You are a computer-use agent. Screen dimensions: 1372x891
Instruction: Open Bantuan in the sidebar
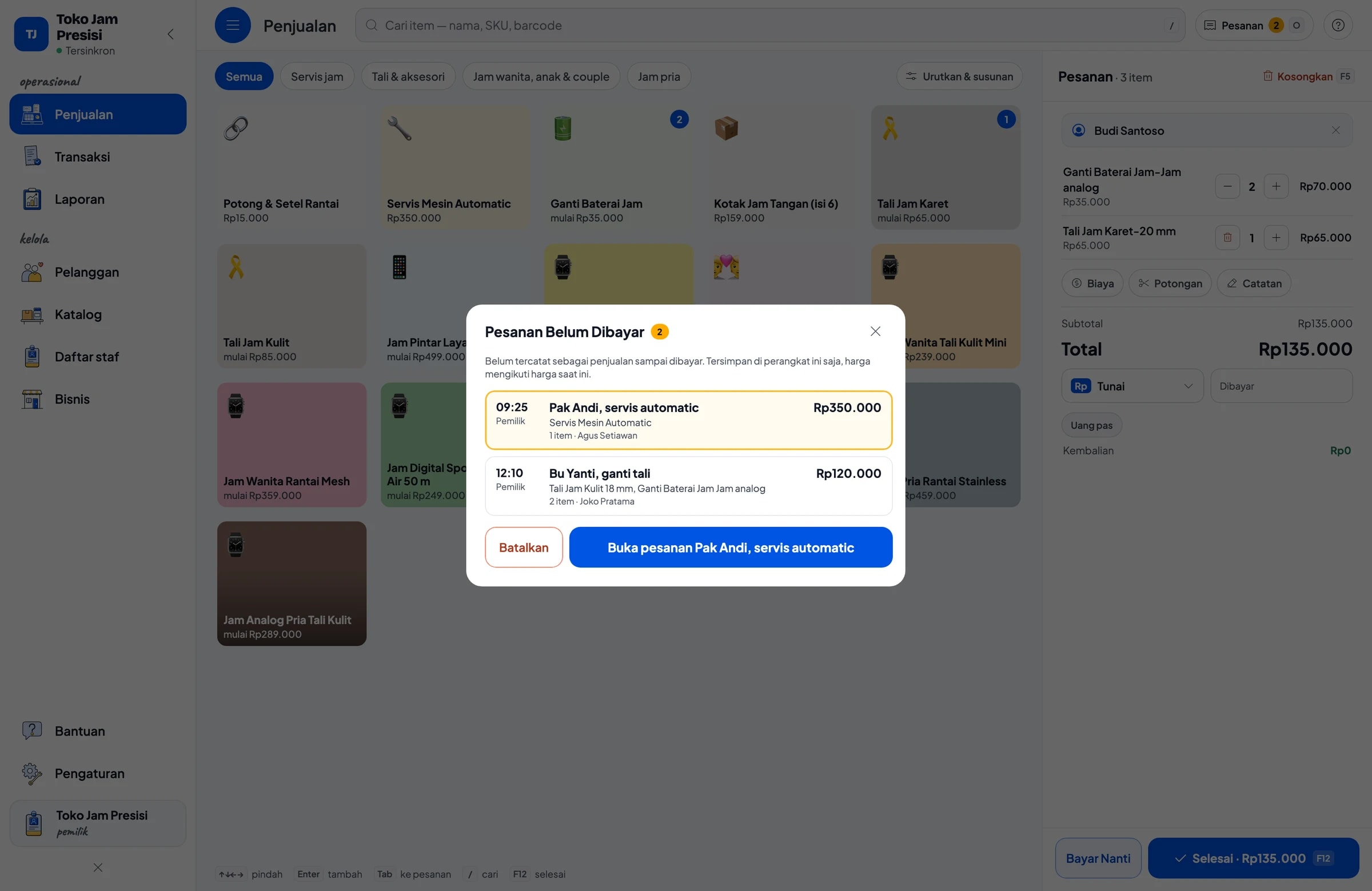pyautogui.click(x=98, y=731)
